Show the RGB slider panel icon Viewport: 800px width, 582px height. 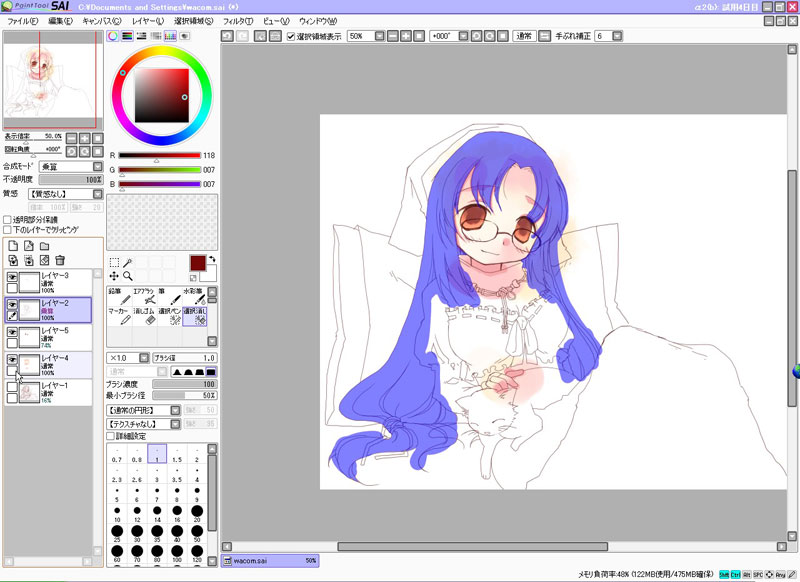(127, 36)
